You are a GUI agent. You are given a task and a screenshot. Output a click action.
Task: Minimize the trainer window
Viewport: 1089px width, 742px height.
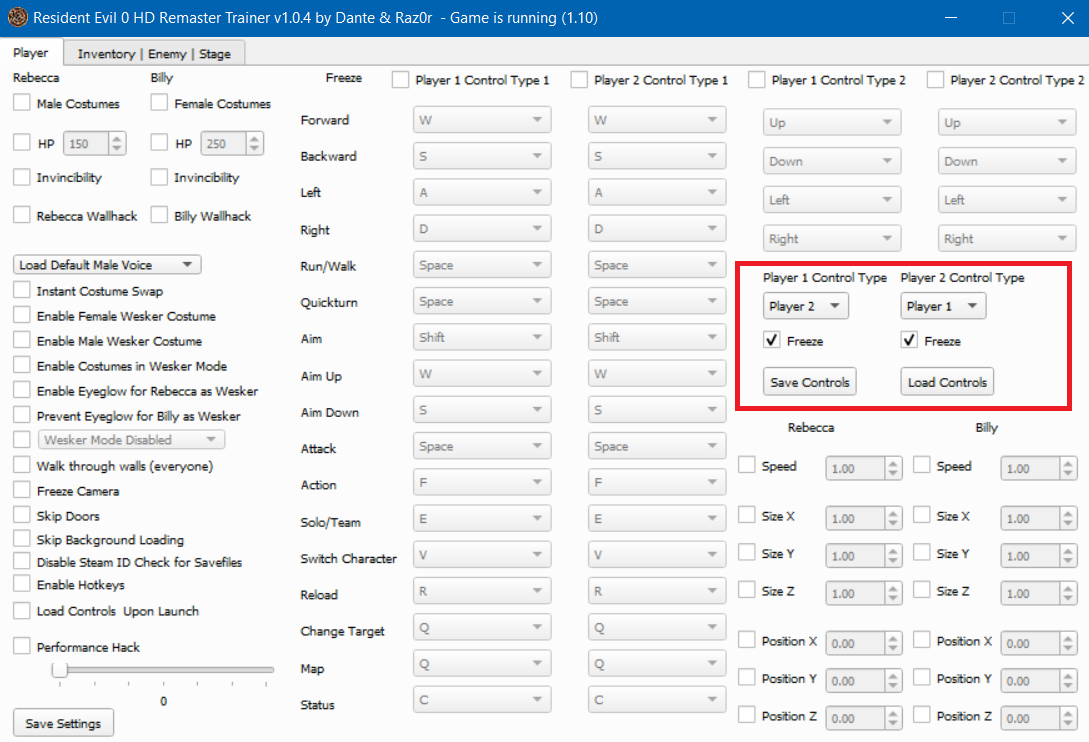[x=951, y=17]
